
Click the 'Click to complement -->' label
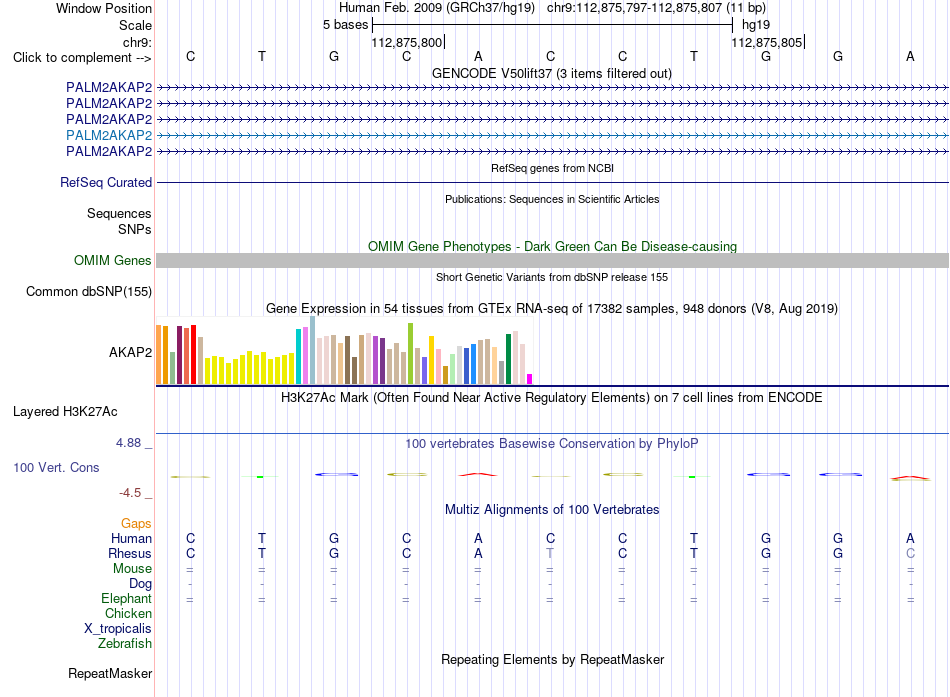pos(82,58)
